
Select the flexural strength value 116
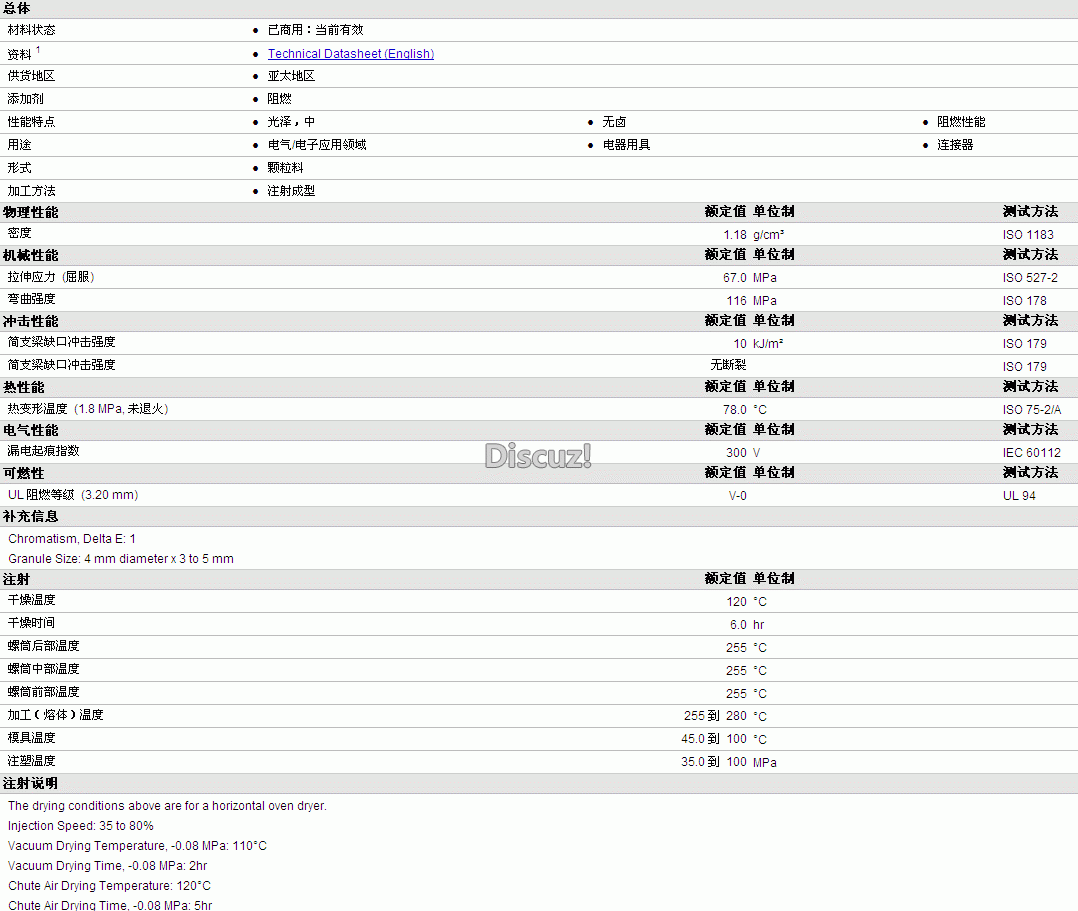(736, 301)
